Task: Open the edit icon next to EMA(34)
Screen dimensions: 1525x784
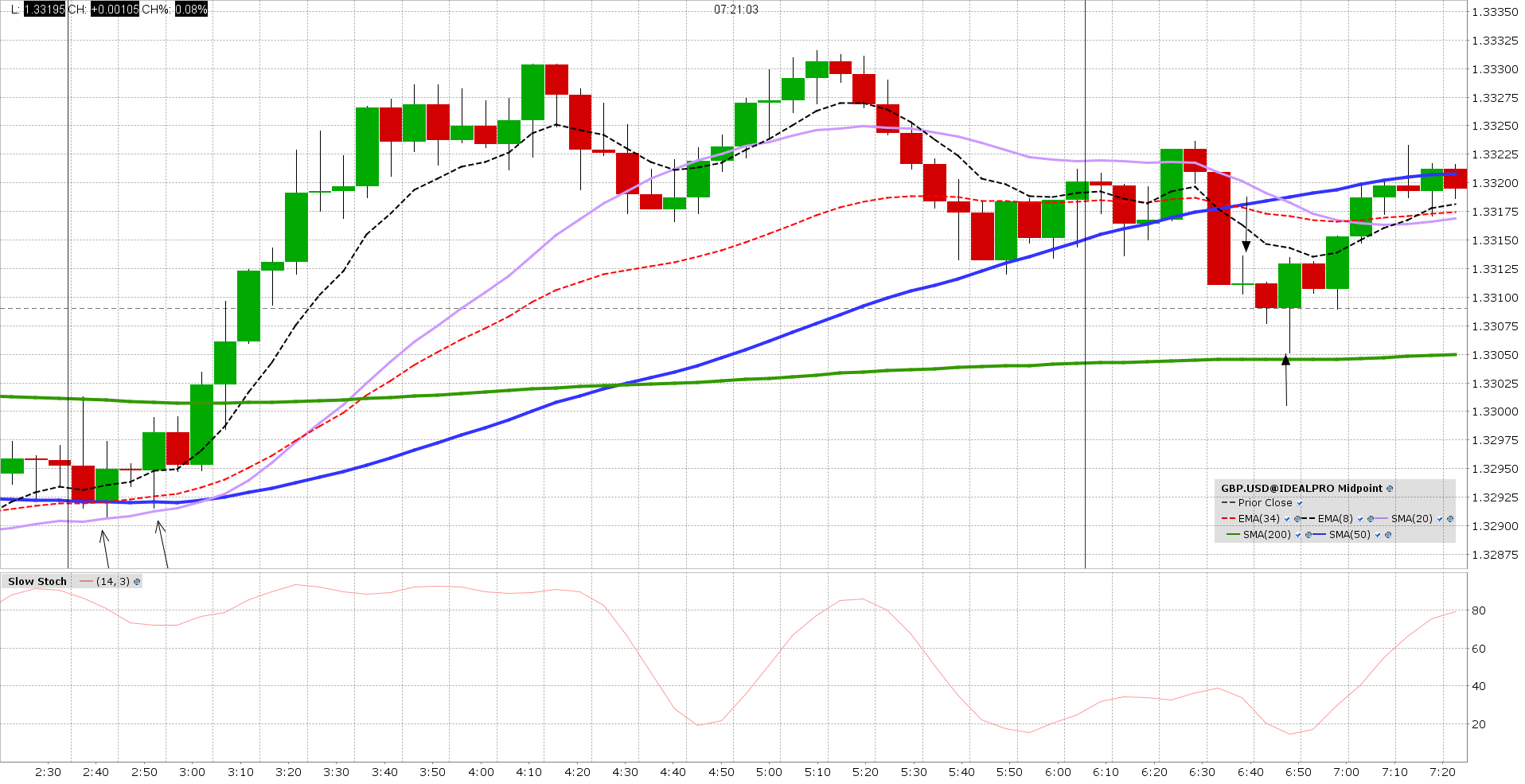Action: pyautogui.click(x=1297, y=519)
